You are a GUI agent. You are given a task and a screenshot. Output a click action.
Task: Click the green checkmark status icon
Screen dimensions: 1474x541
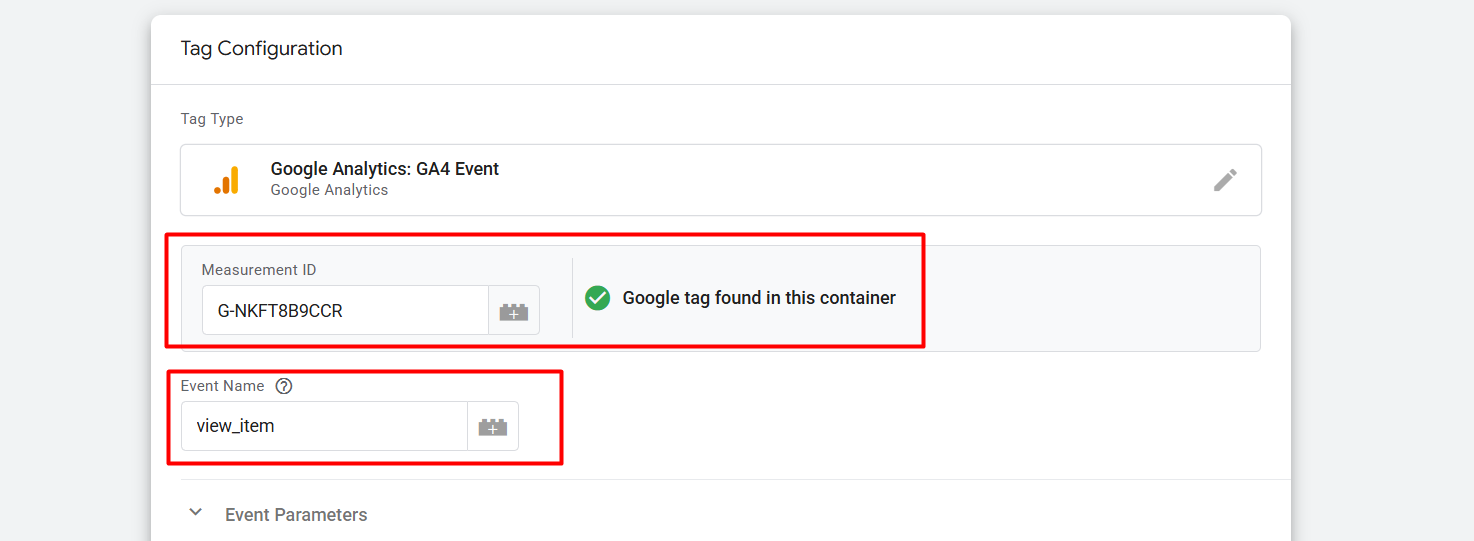597,298
